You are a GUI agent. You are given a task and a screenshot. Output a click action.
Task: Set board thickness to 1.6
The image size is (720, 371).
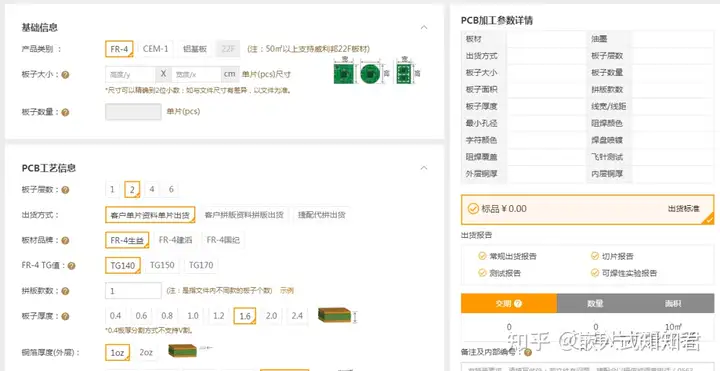(245, 316)
